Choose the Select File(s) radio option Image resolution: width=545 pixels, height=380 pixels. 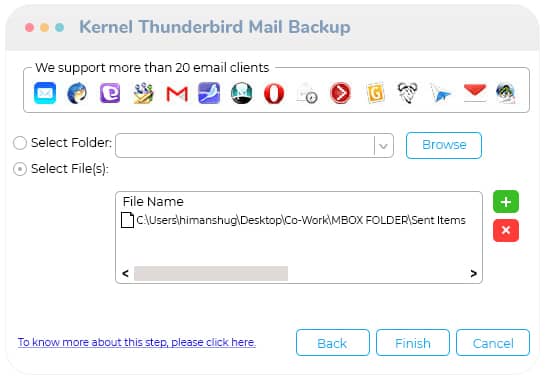[20, 169]
